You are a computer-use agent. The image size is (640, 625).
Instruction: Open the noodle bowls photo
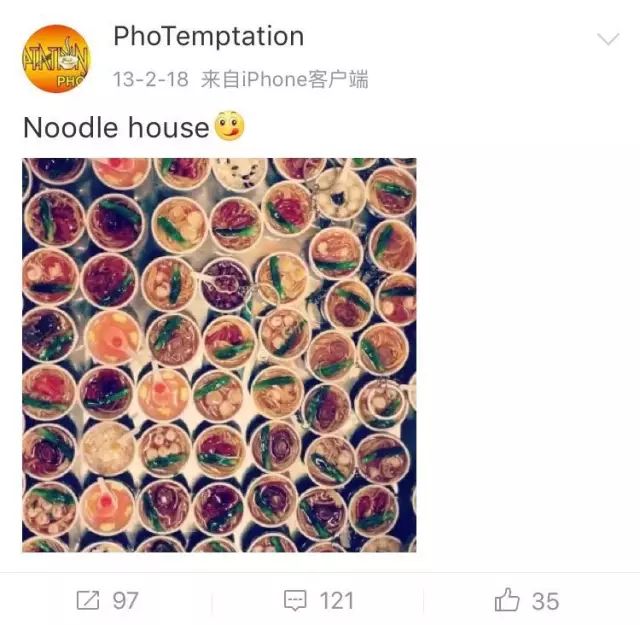point(219,355)
